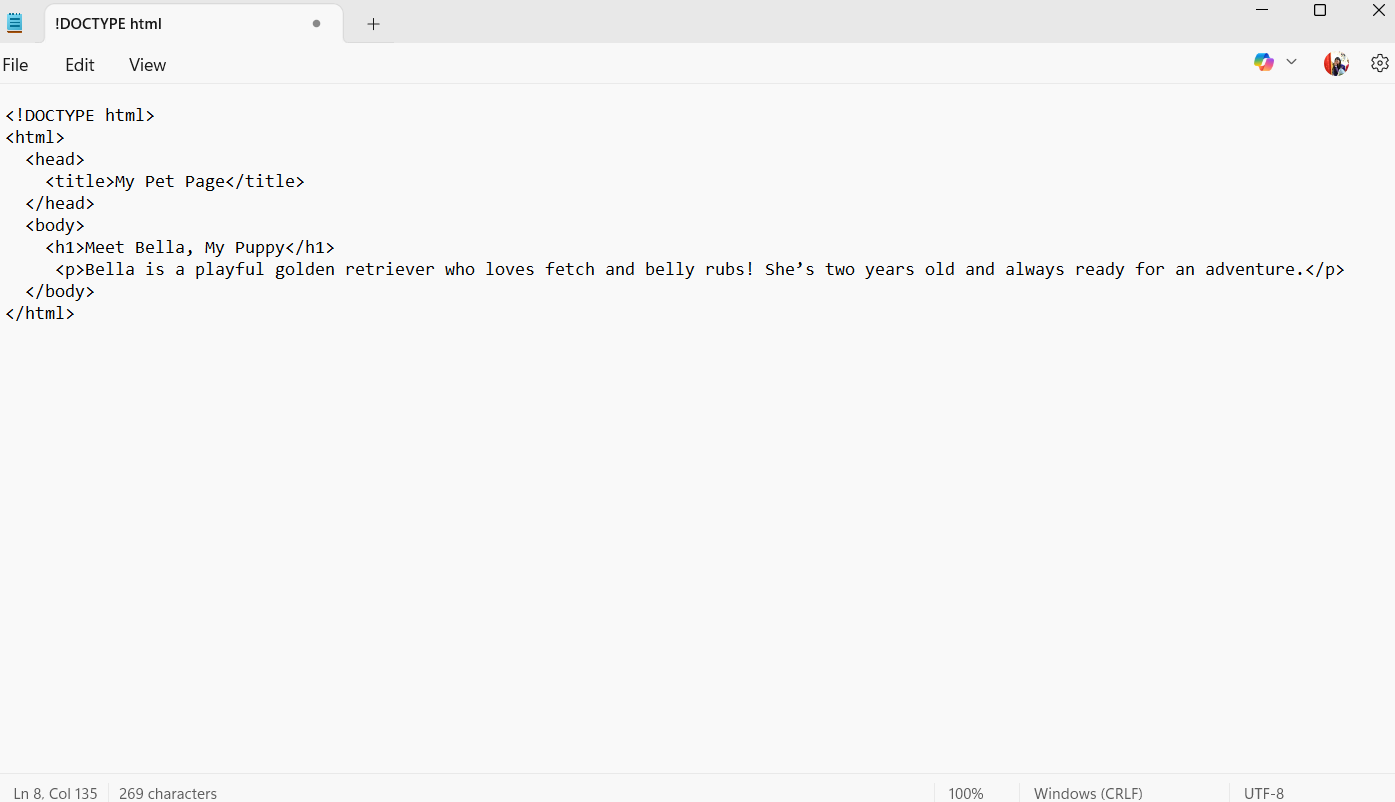Screen dimensions: 1395x802
Task: Open the Edit menu
Action: (79, 64)
